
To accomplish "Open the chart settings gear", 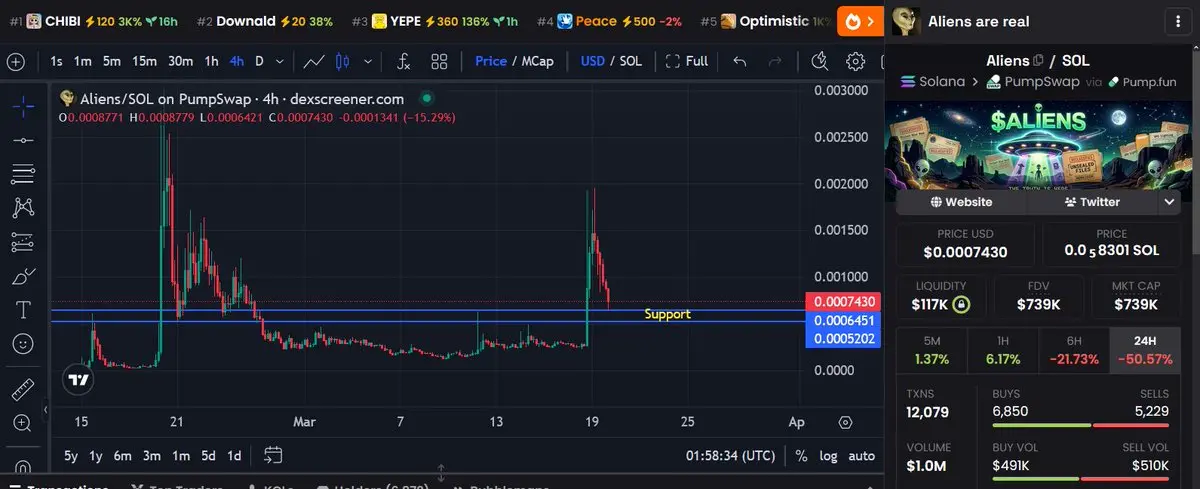I will 855,61.
